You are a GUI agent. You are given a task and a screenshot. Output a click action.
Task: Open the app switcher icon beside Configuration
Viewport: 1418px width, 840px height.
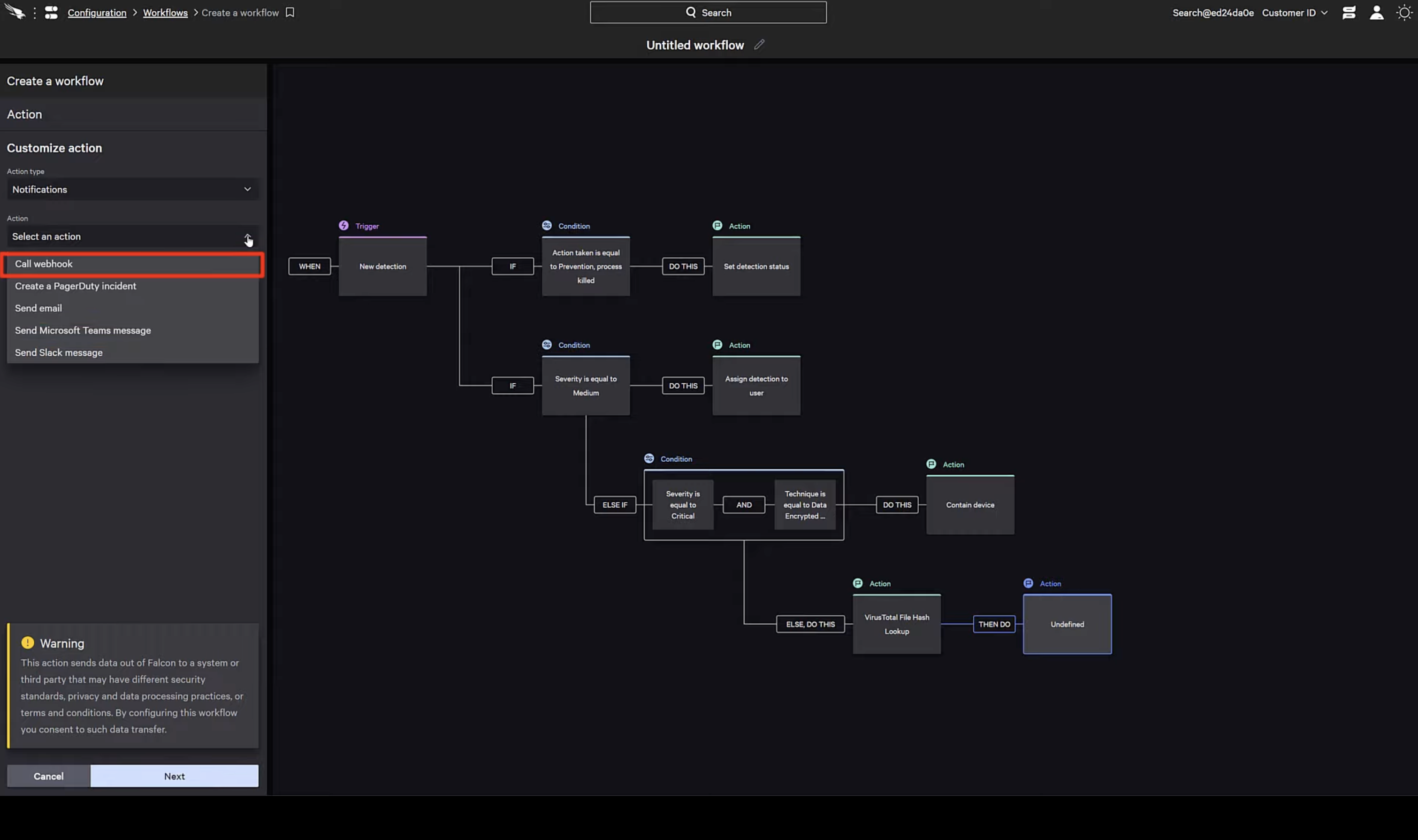(x=52, y=13)
